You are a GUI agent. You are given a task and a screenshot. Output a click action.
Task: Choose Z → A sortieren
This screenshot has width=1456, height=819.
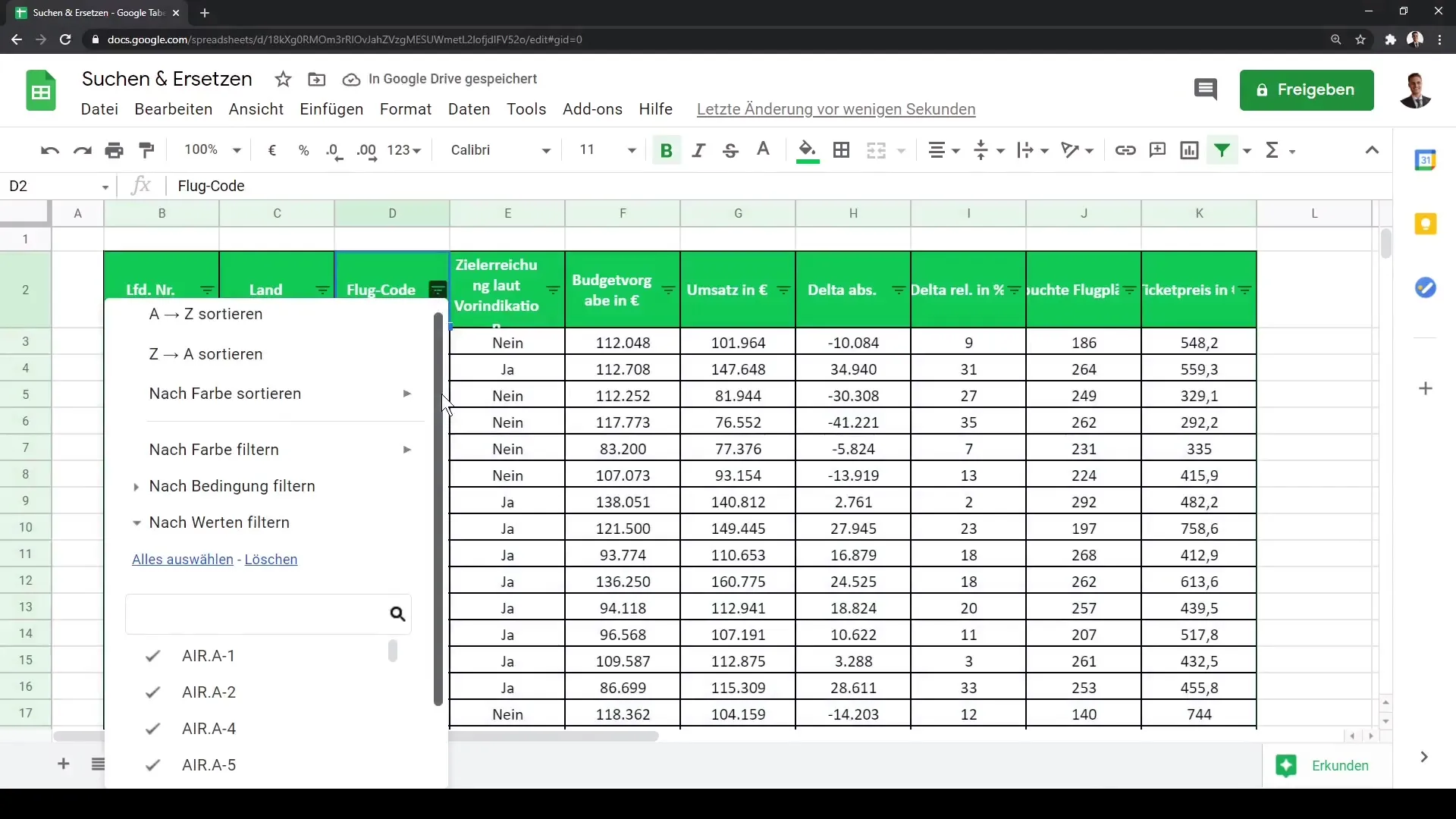click(206, 354)
